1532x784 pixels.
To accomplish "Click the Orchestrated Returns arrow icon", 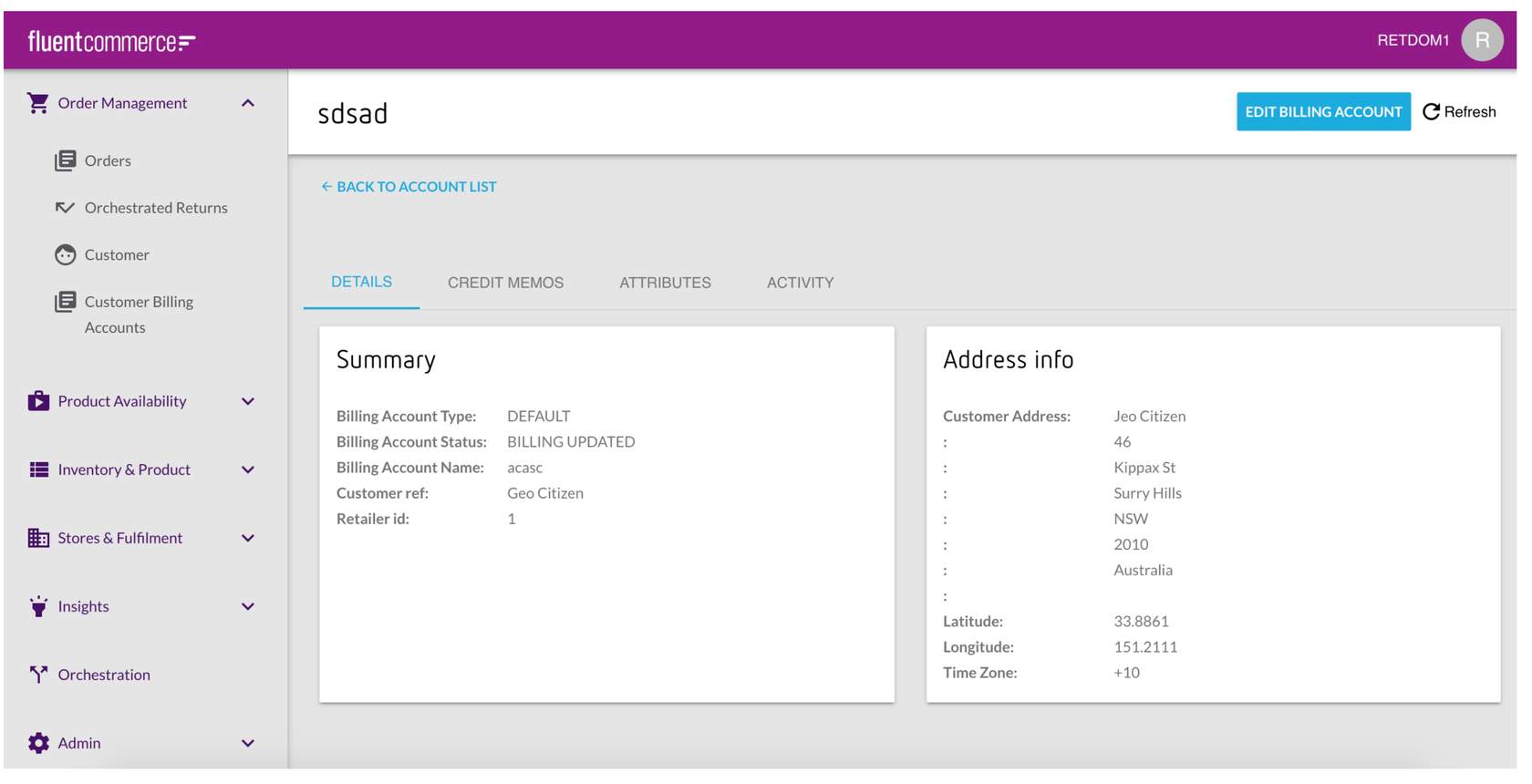I will (65, 208).
